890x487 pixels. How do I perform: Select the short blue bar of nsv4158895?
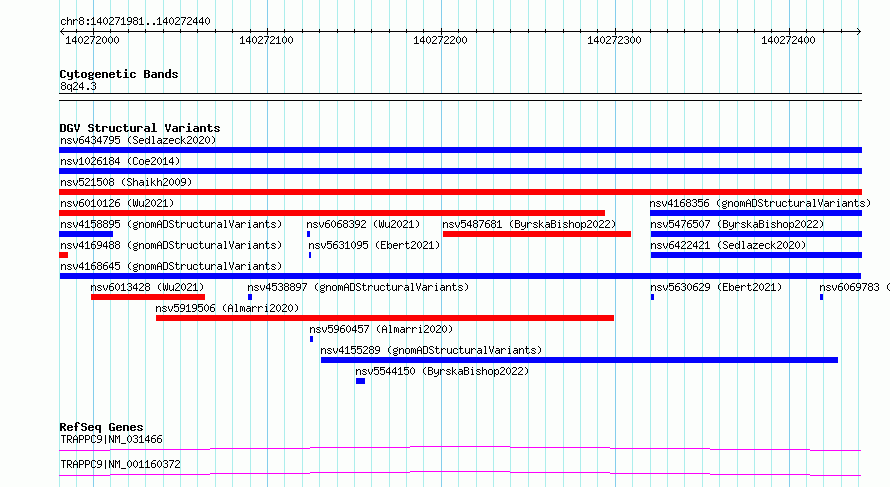point(86,234)
